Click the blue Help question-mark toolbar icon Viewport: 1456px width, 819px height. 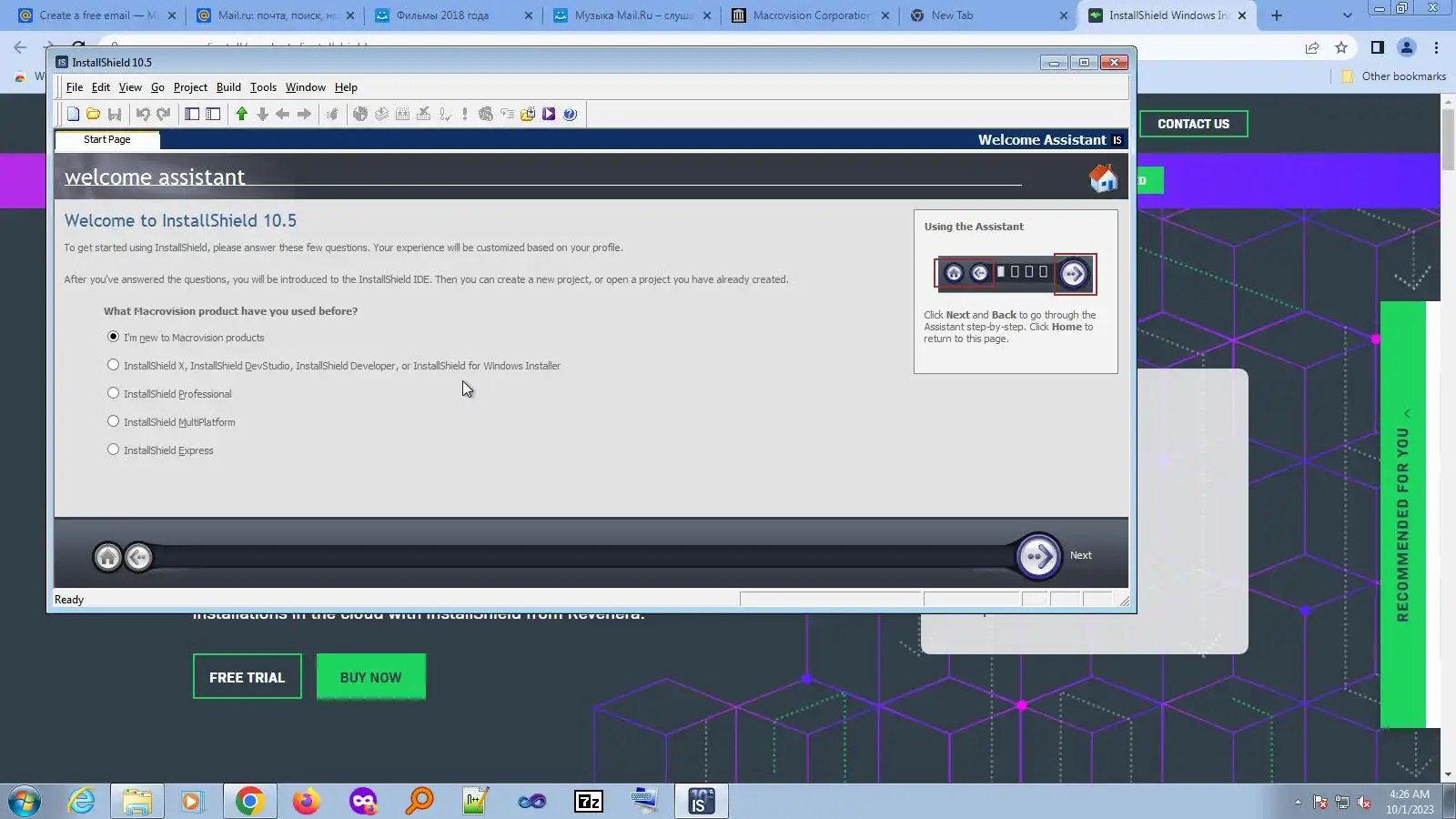570,114
